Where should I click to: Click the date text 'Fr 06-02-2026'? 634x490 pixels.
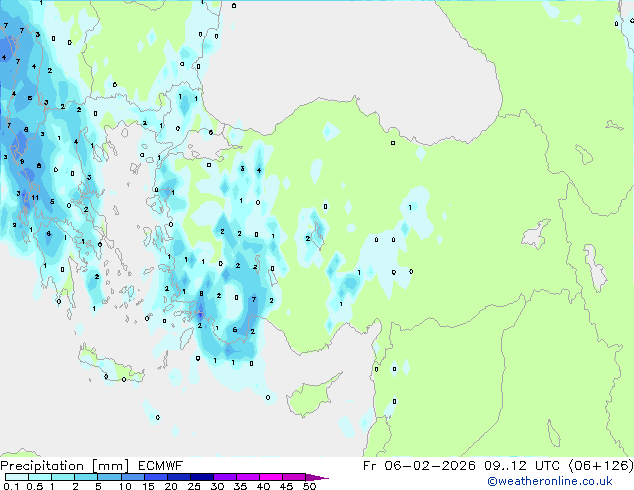[x=419, y=466]
